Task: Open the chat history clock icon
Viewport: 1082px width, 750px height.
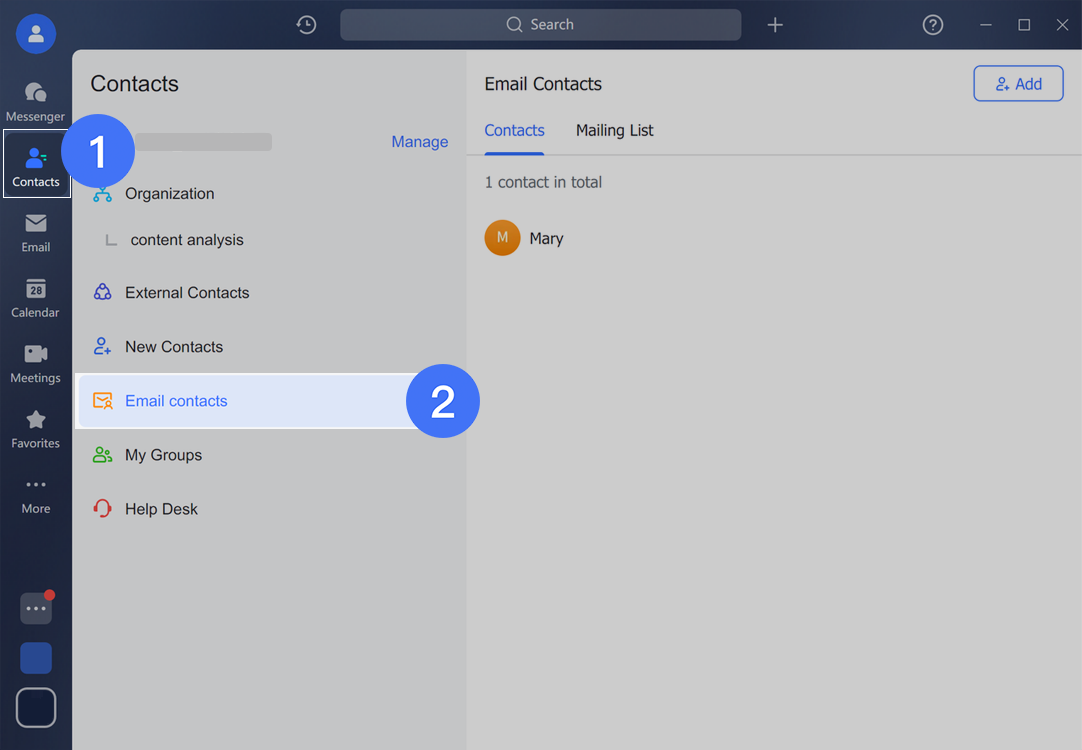Action: click(306, 24)
